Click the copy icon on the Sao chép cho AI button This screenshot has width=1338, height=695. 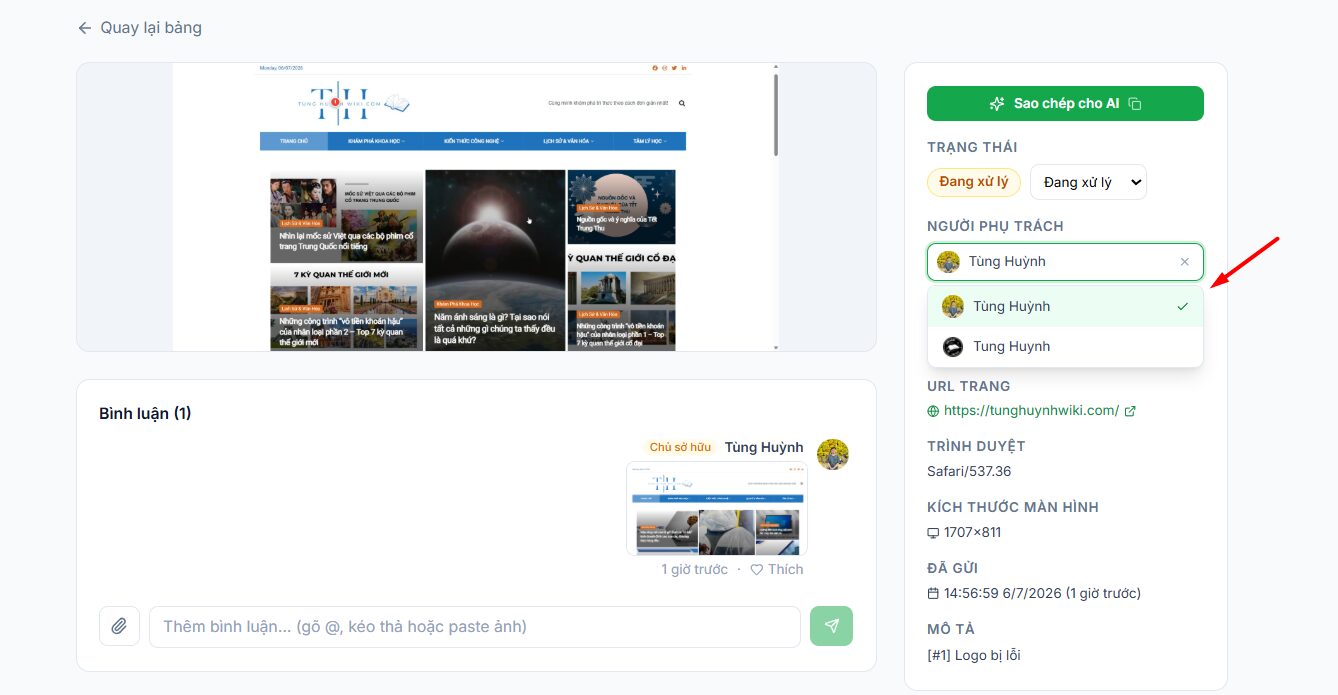click(x=1135, y=104)
